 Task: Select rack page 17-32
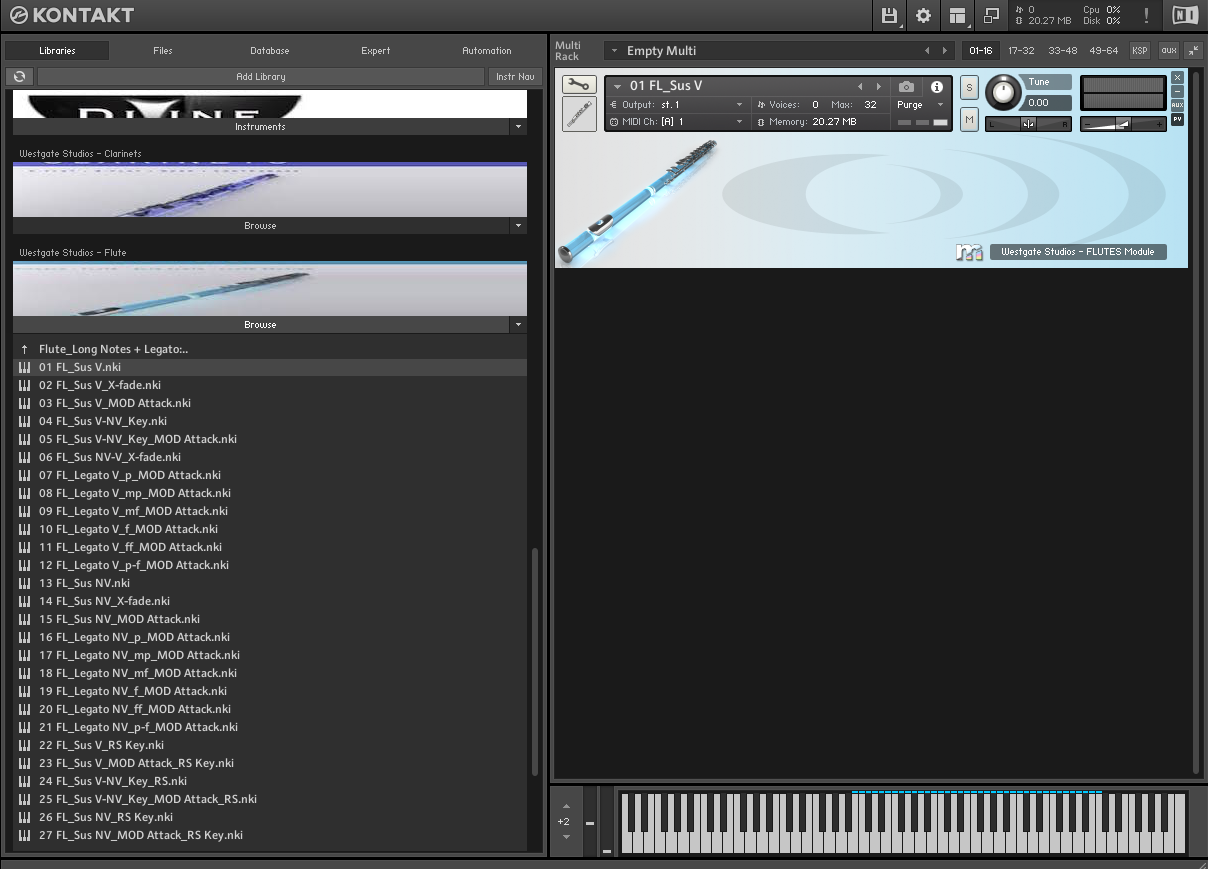click(x=1021, y=51)
